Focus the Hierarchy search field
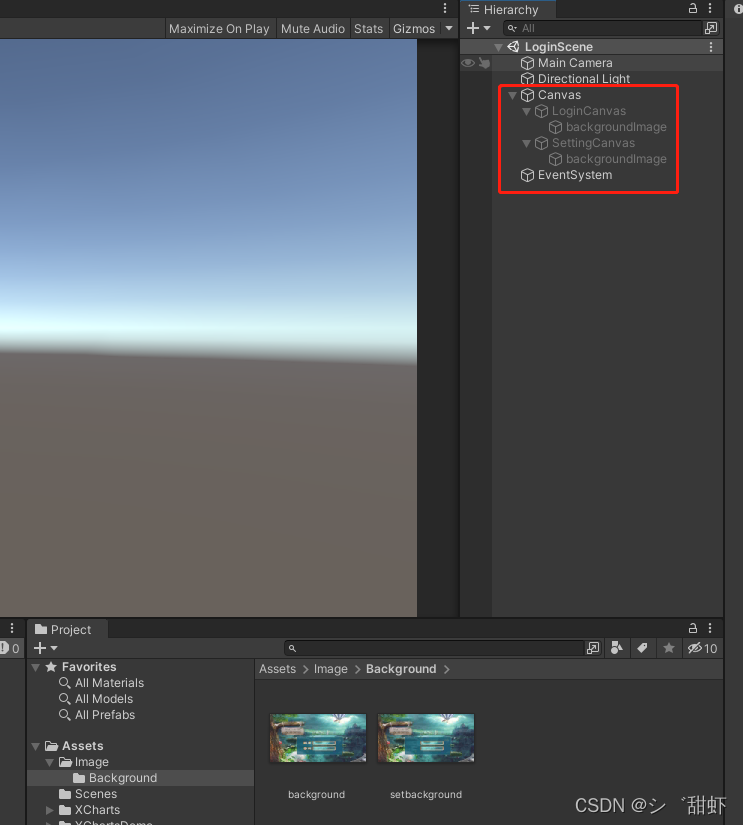Image resolution: width=743 pixels, height=825 pixels. [603, 28]
